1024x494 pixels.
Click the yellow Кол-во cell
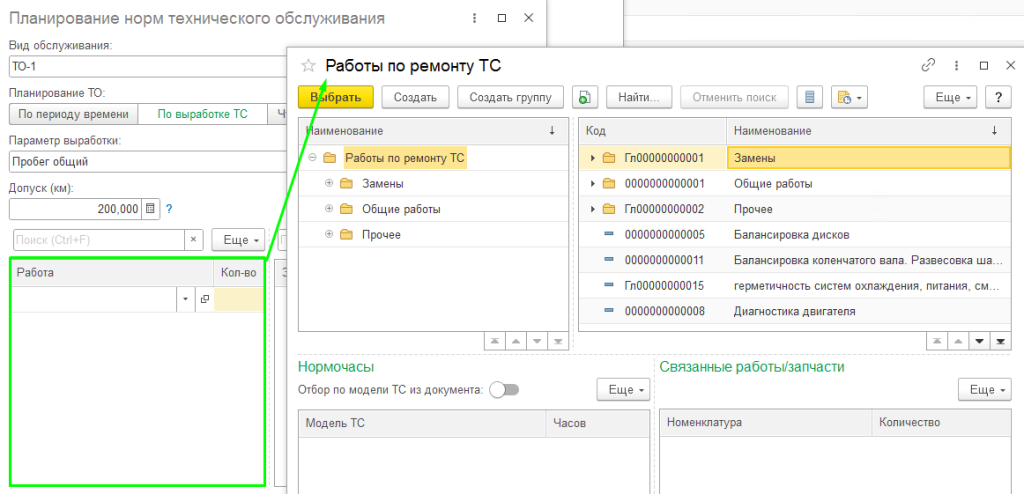pos(239,299)
